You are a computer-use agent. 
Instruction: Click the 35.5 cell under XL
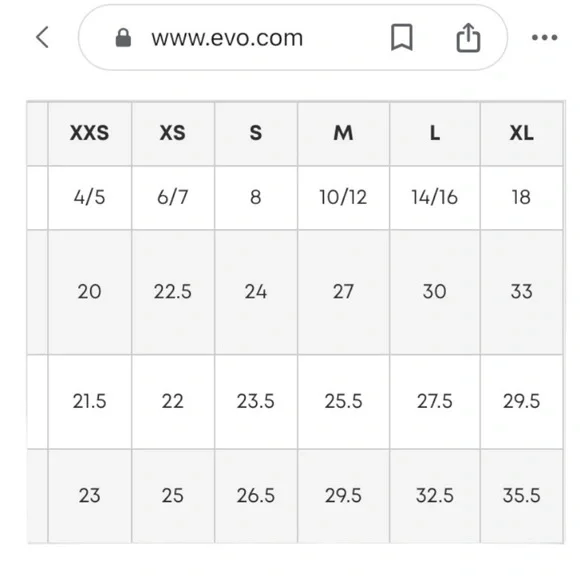tap(522, 496)
